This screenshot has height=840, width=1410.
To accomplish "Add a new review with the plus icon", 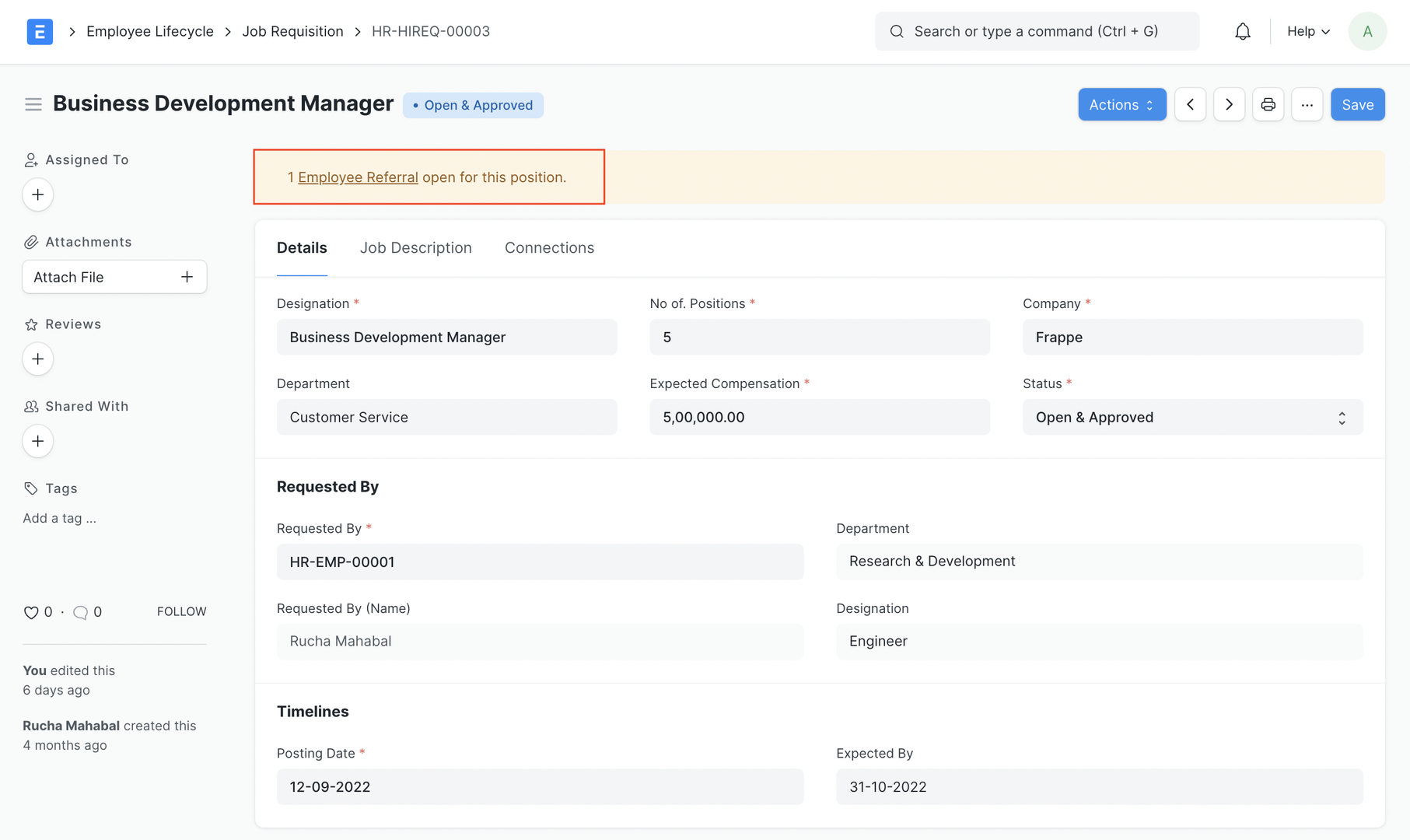I will [x=37, y=359].
